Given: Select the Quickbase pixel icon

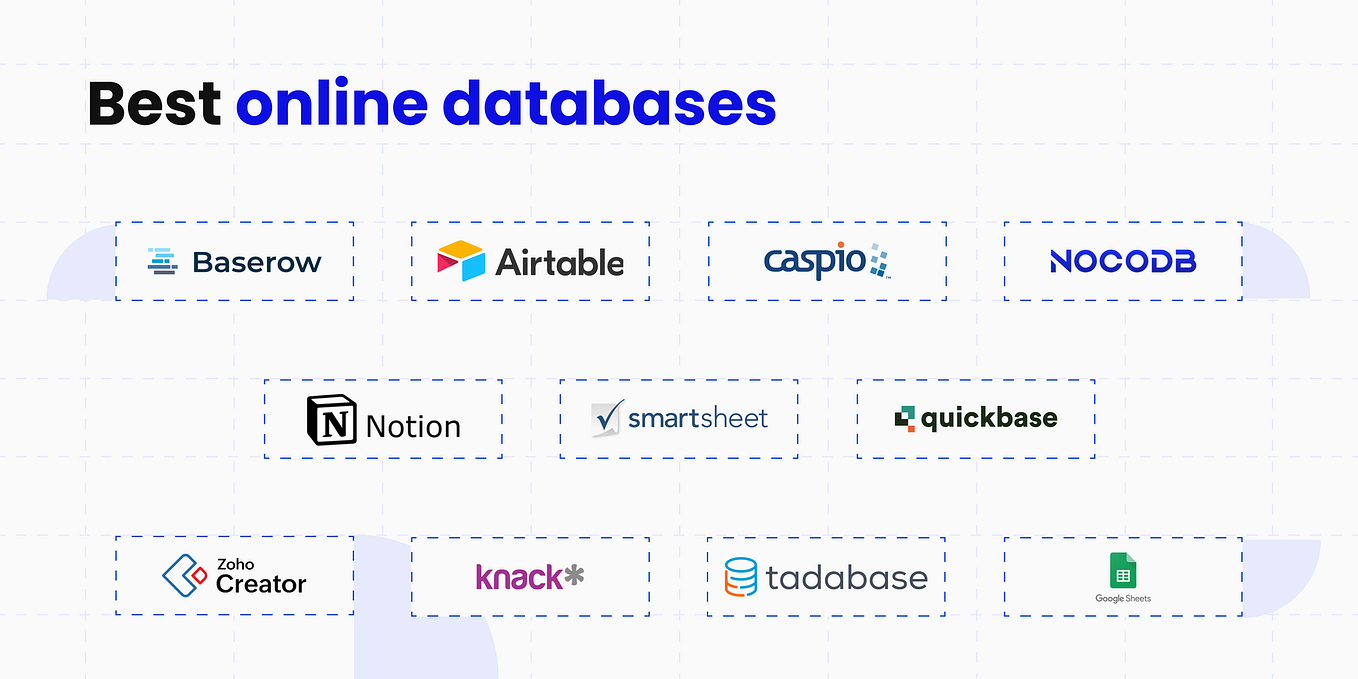Looking at the screenshot, I should [x=905, y=418].
